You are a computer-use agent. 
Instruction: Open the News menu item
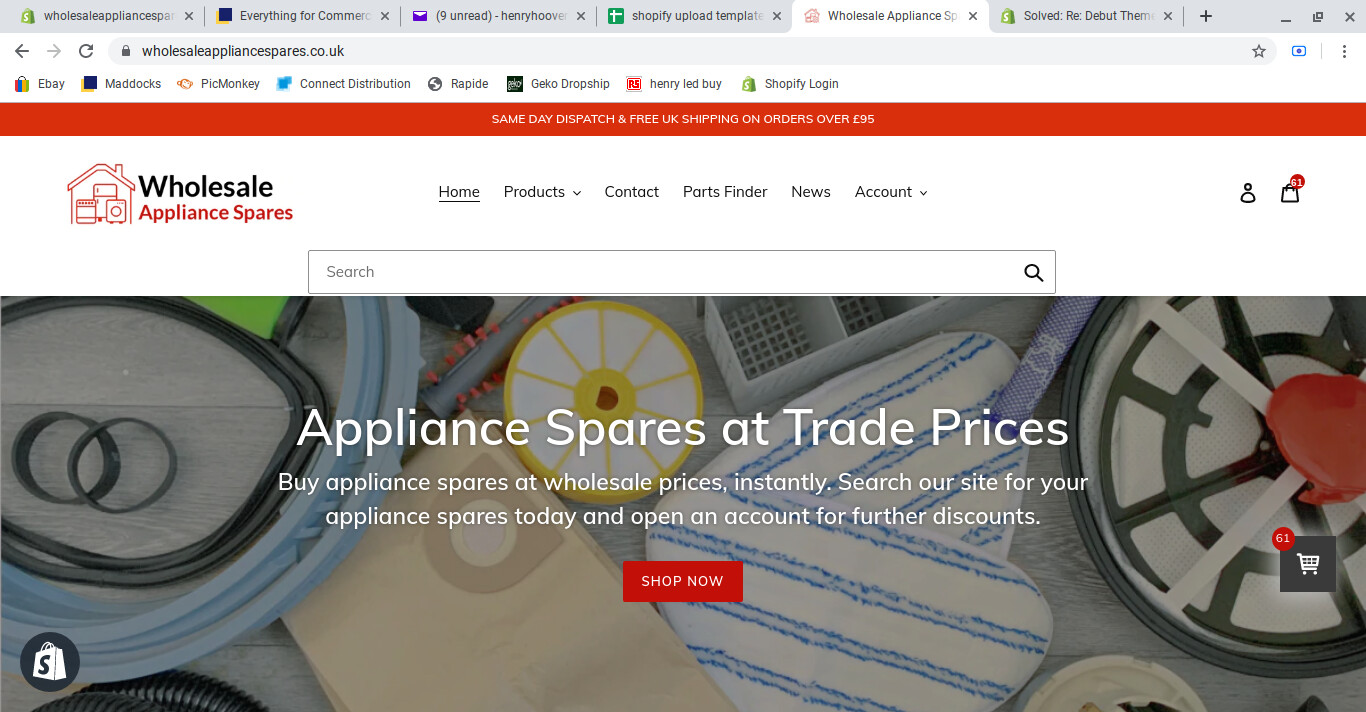point(810,192)
